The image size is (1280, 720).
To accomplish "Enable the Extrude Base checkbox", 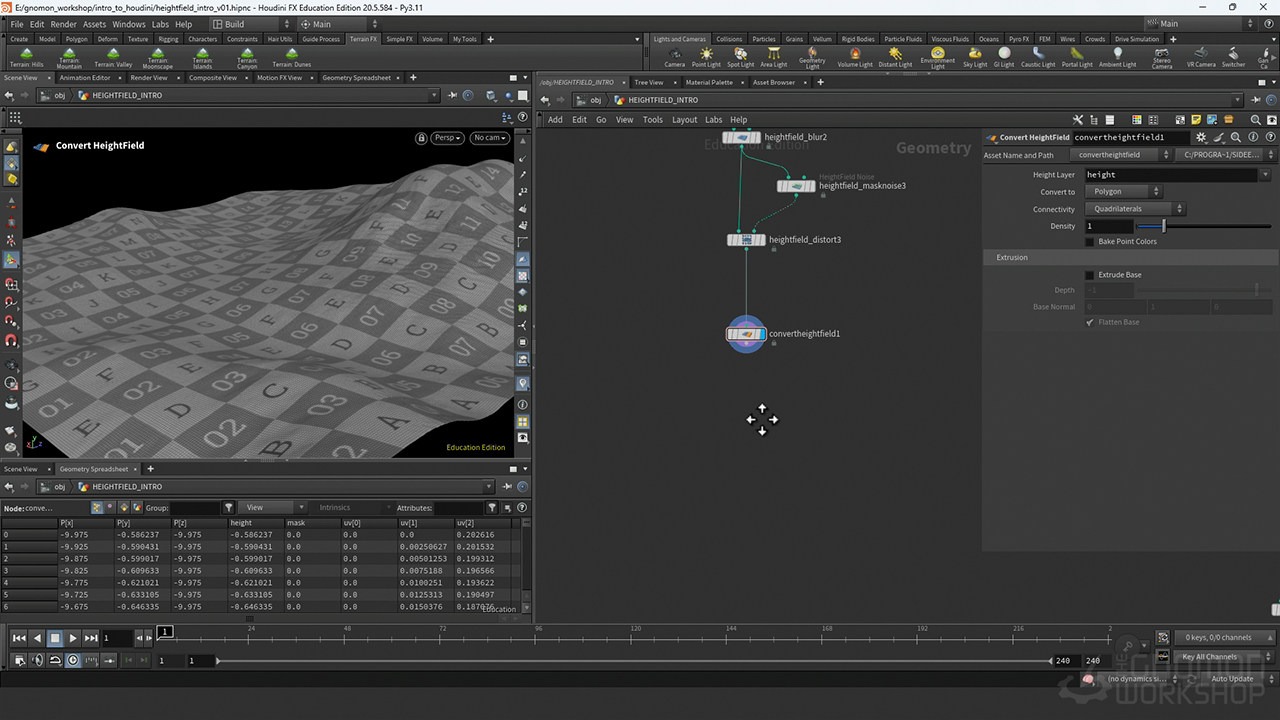I will click(1089, 274).
